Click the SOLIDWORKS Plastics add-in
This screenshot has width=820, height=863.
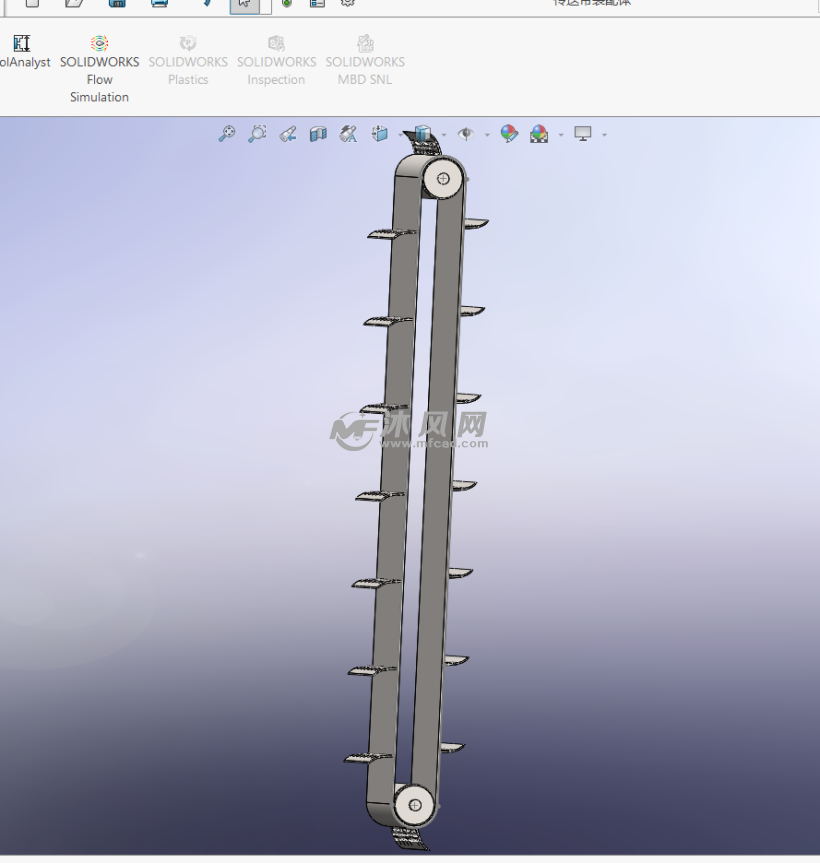(188, 61)
